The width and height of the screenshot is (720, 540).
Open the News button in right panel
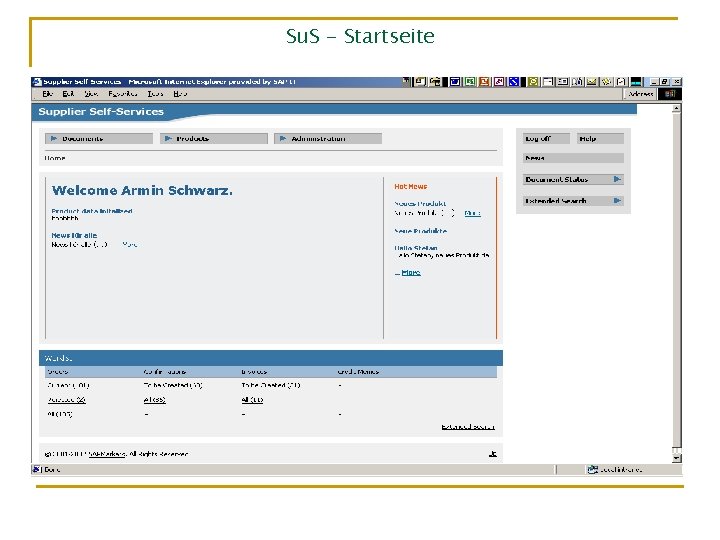pyautogui.click(x=573, y=158)
